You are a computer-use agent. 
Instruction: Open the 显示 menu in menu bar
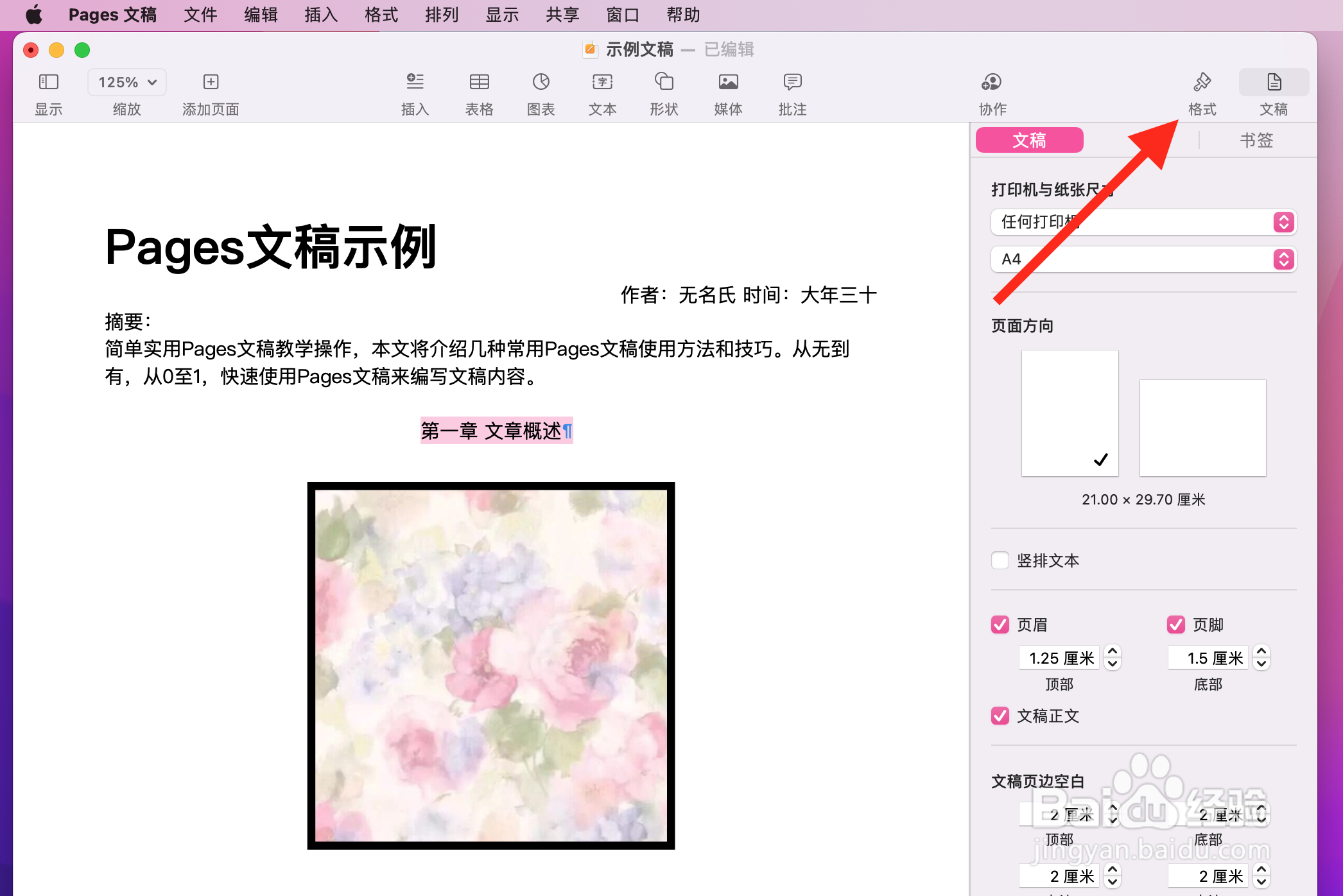[x=502, y=14]
